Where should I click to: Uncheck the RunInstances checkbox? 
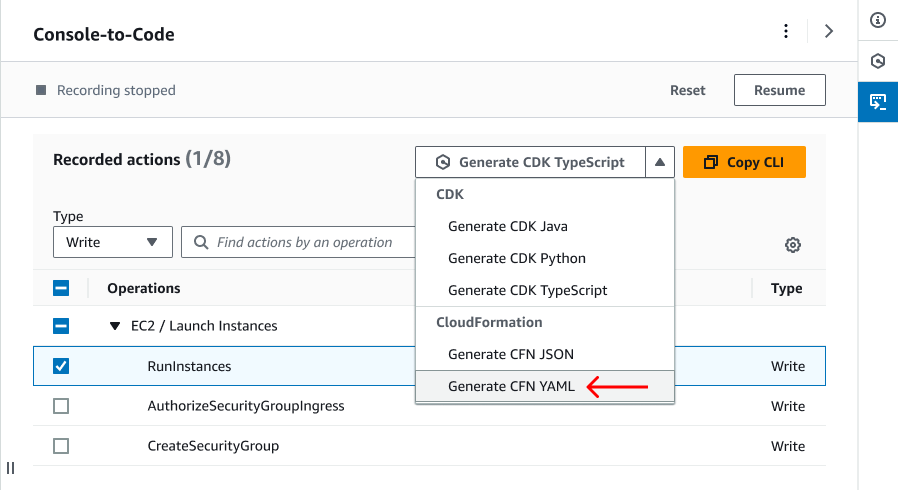61,366
